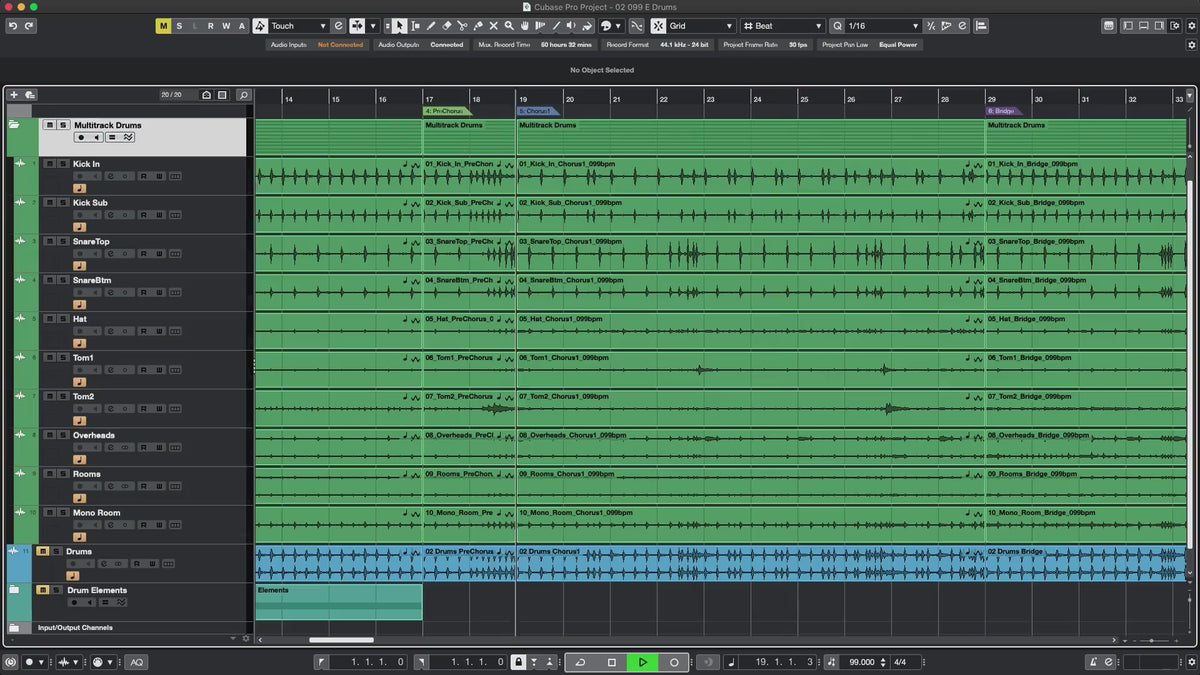The width and height of the screenshot is (1200, 675).
Task: Click the Chorus1 cycle marker in the ruler
Action: coord(537,111)
